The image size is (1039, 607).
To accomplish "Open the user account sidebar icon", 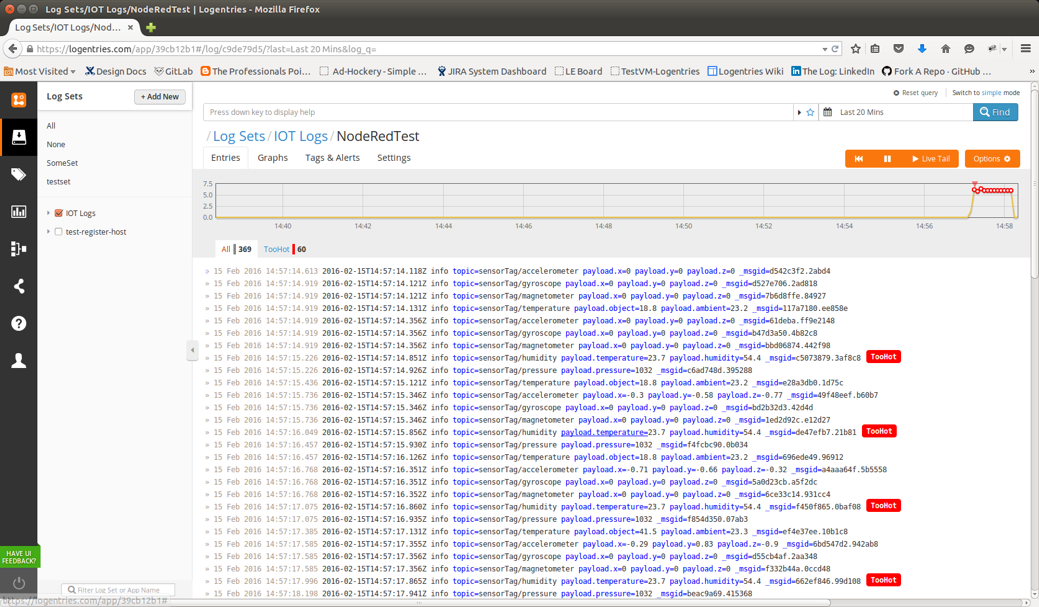I will [18, 361].
